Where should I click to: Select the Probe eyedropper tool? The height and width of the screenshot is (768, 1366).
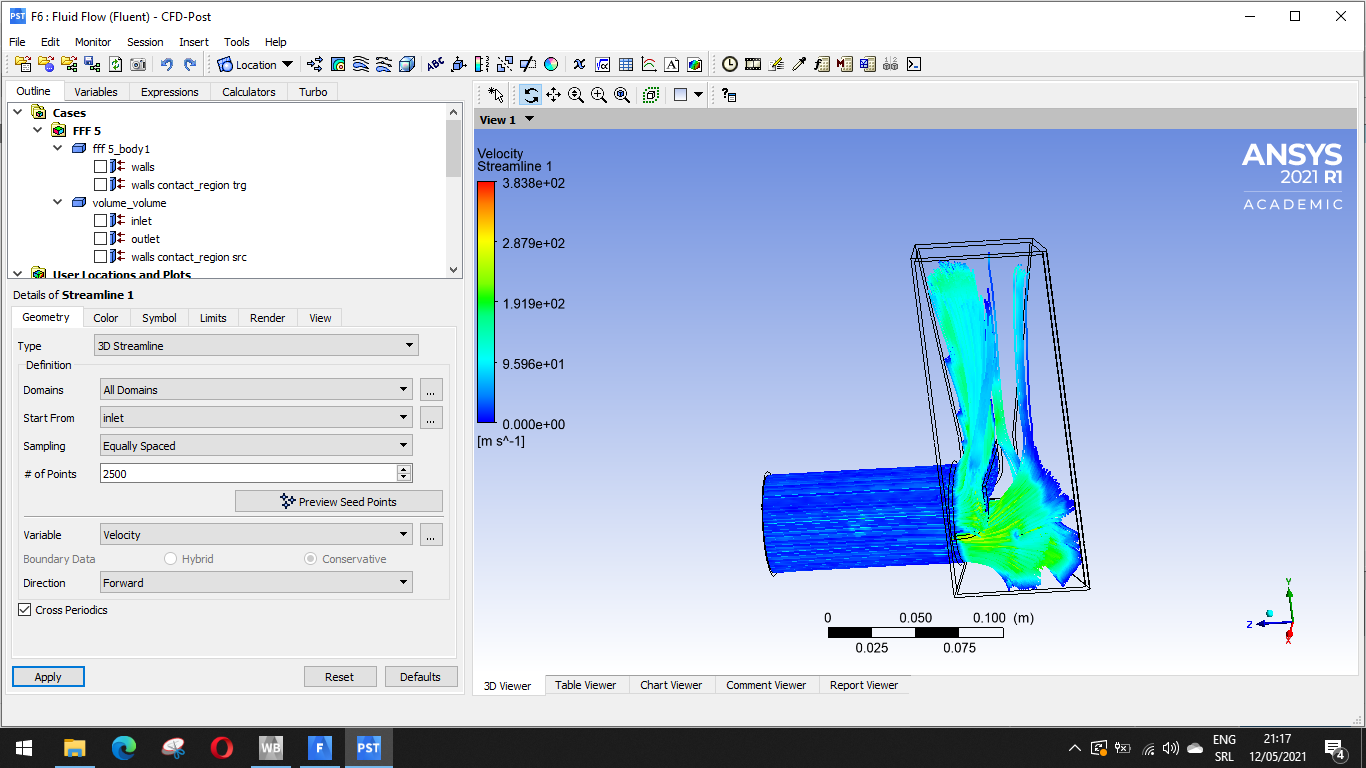point(799,64)
